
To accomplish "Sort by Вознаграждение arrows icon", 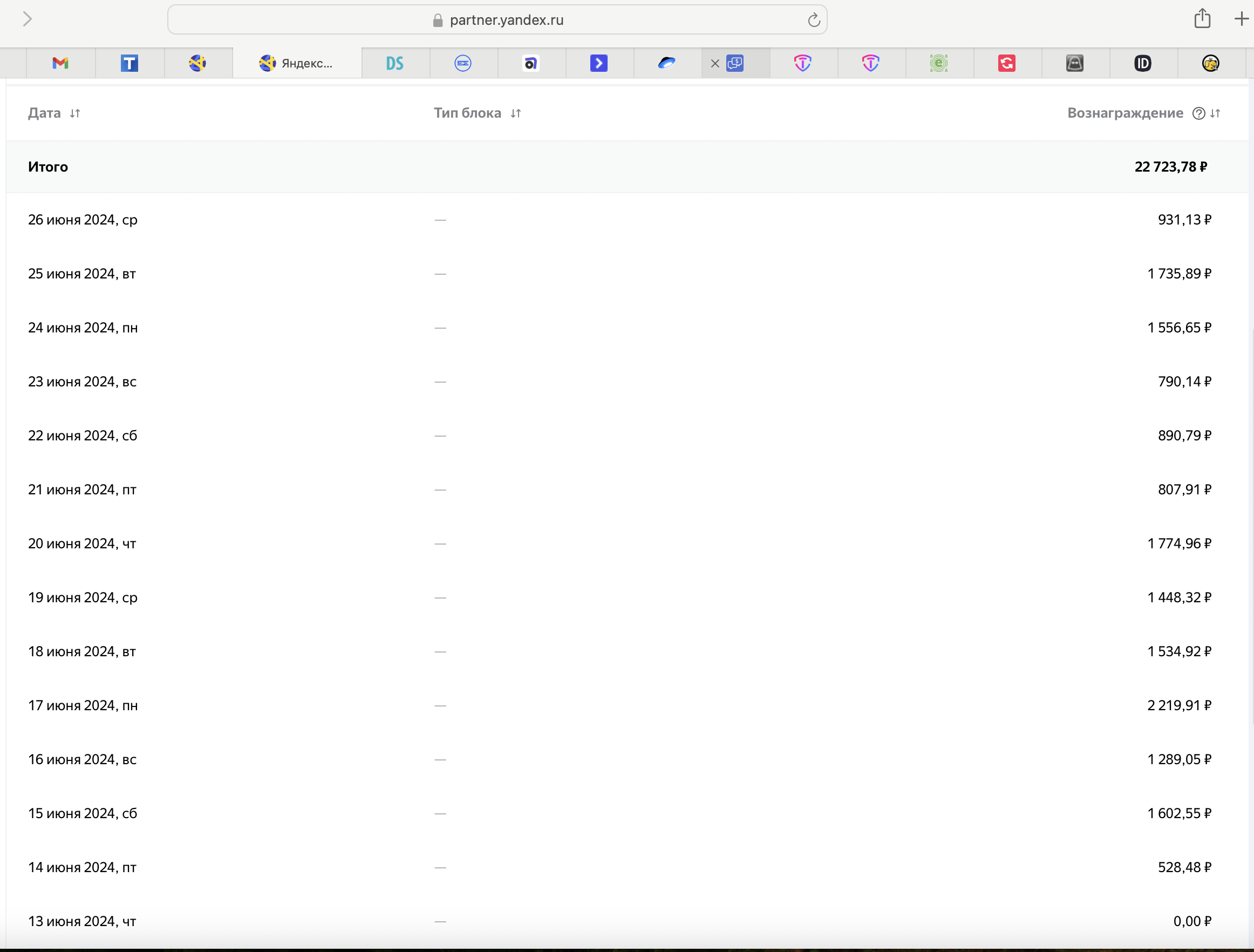I will pyautogui.click(x=1215, y=113).
